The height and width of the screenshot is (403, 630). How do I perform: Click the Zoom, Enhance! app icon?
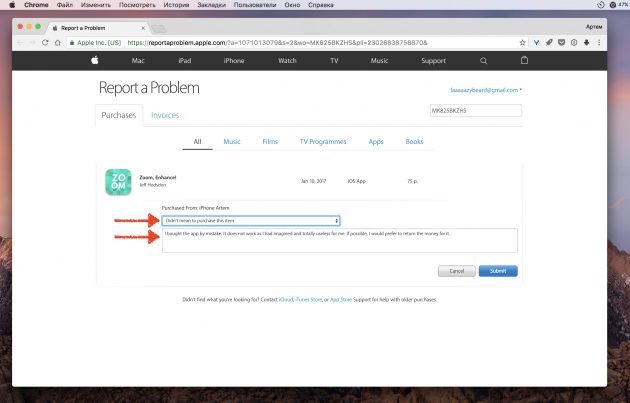click(x=118, y=183)
